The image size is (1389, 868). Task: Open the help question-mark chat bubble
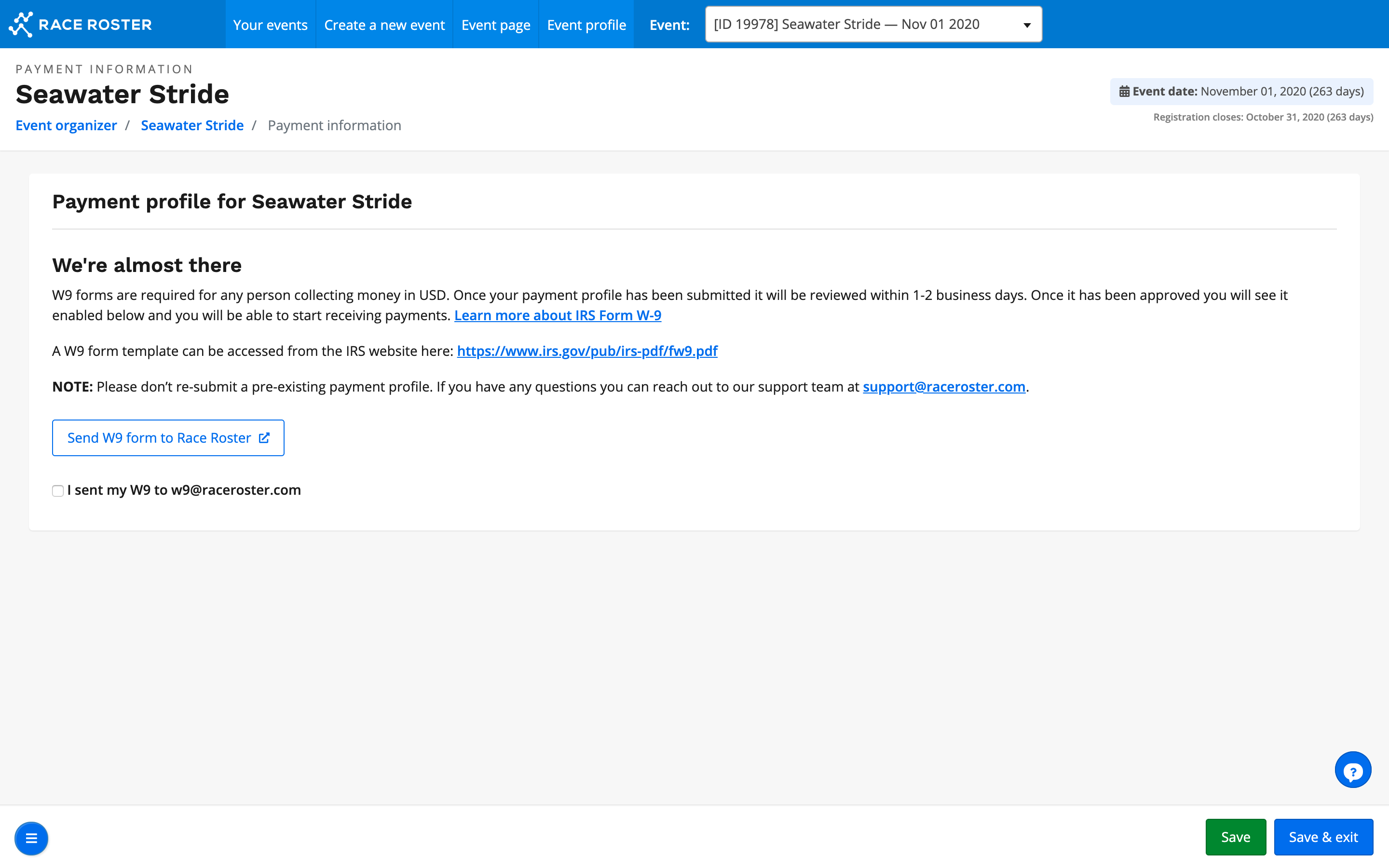(1352, 770)
